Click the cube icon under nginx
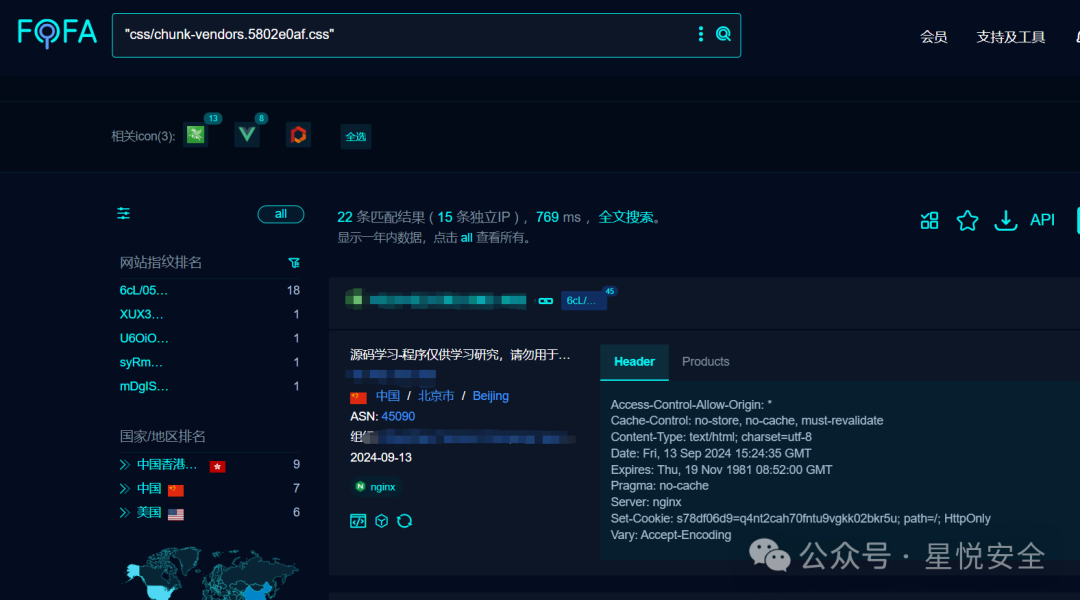The image size is (1080, 600). click(x=382, y=521)
